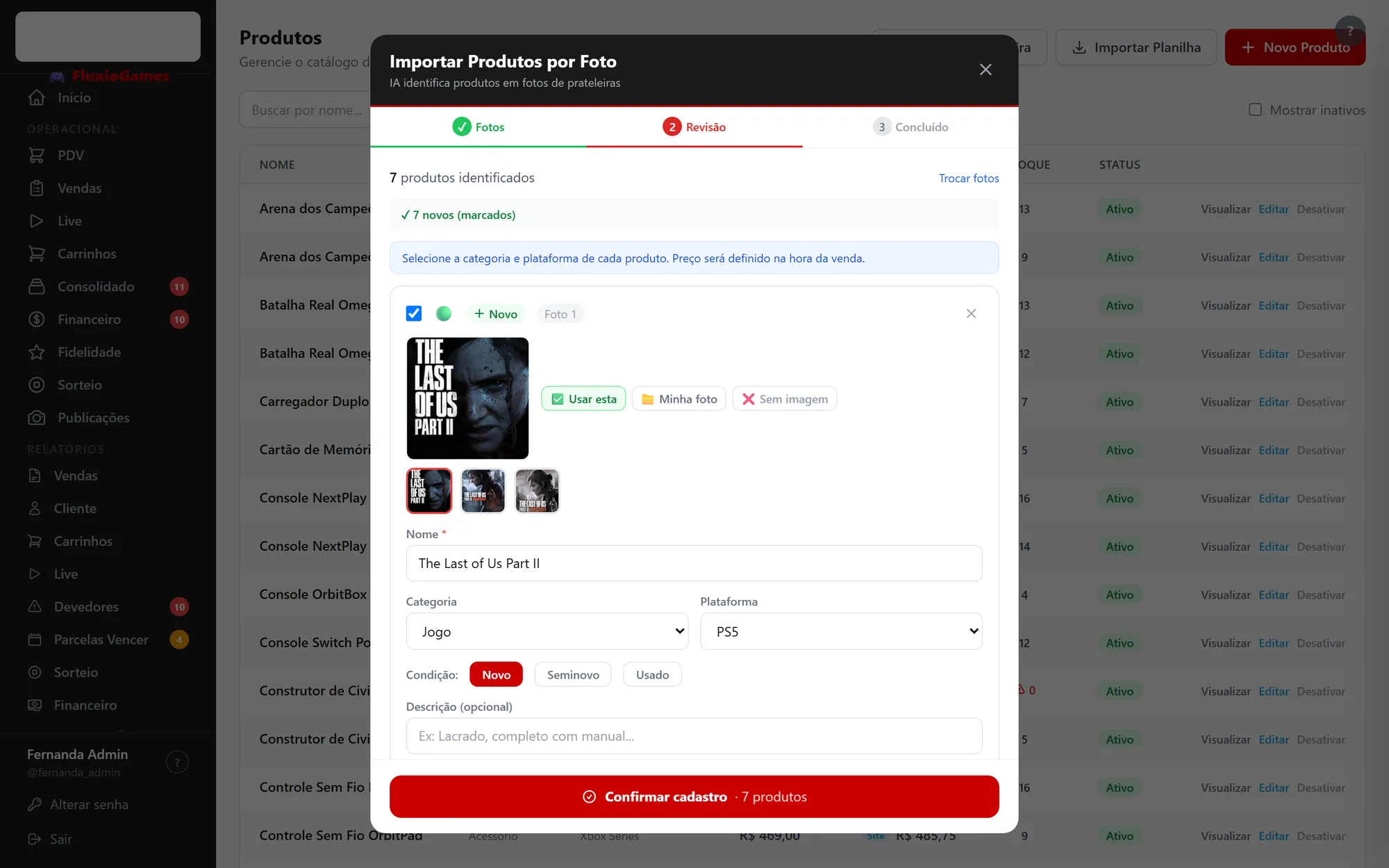Click Confirmar cadastro 7 produtos button

[x=694, y=796]
